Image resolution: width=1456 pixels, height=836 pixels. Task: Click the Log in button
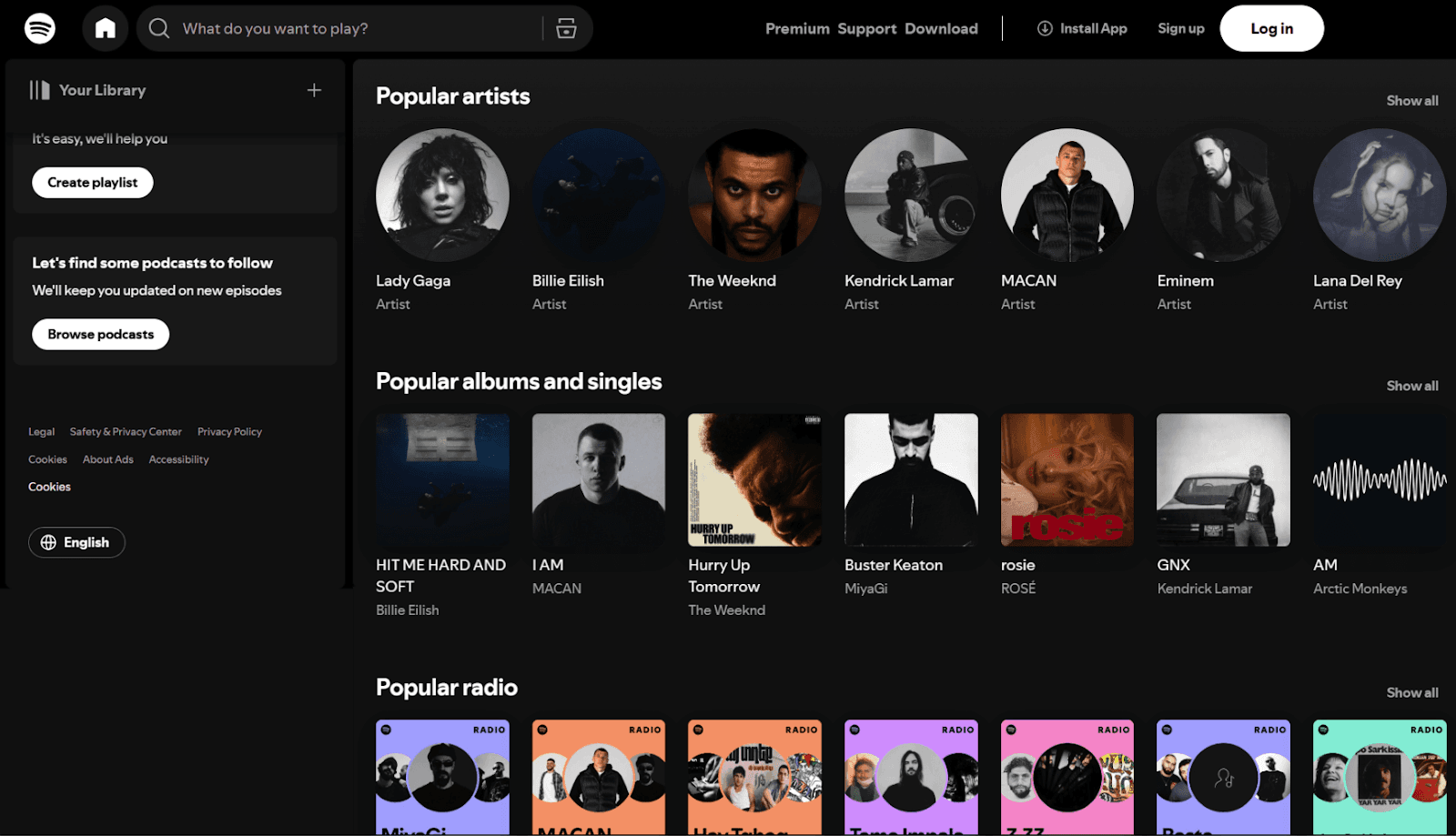coord(1272,28)
